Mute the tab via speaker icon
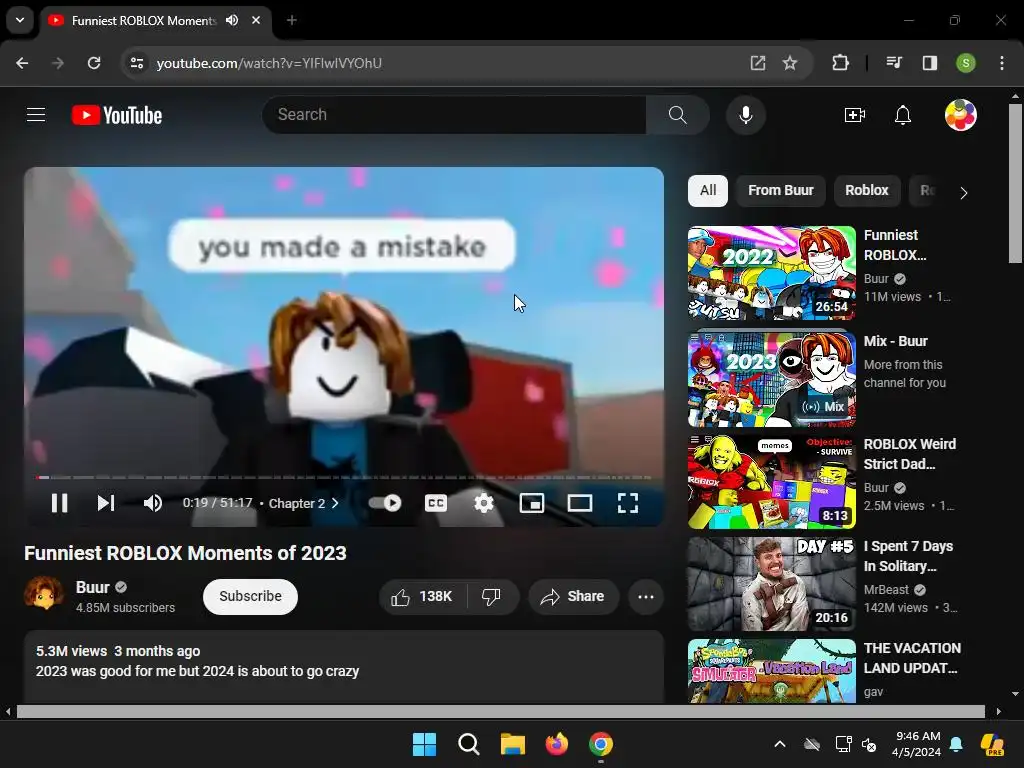Image resolution: width=1024 pixels, height=768 pixels. coord(232,20)
